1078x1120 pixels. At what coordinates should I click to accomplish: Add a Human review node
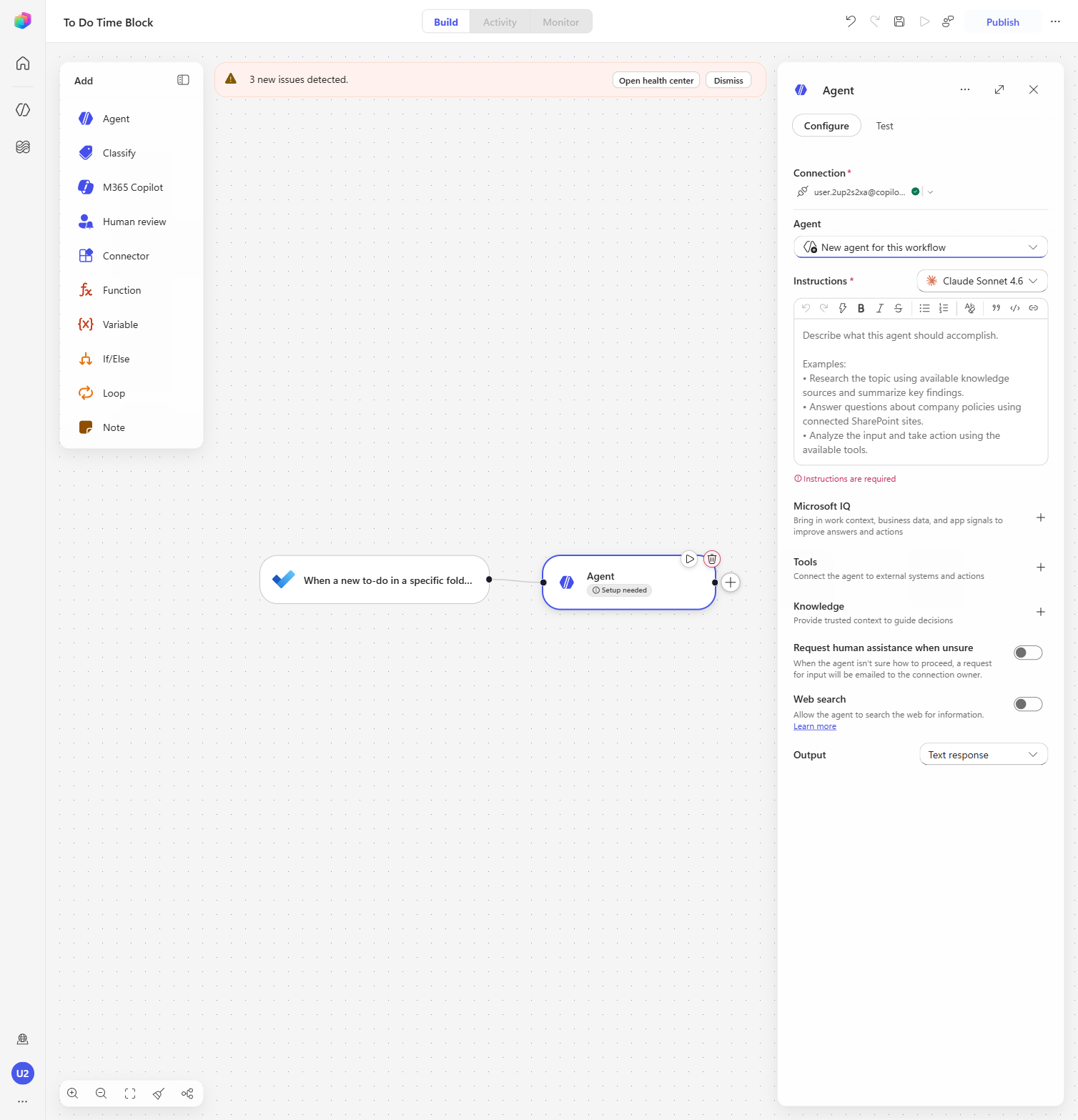click(132, 222)
